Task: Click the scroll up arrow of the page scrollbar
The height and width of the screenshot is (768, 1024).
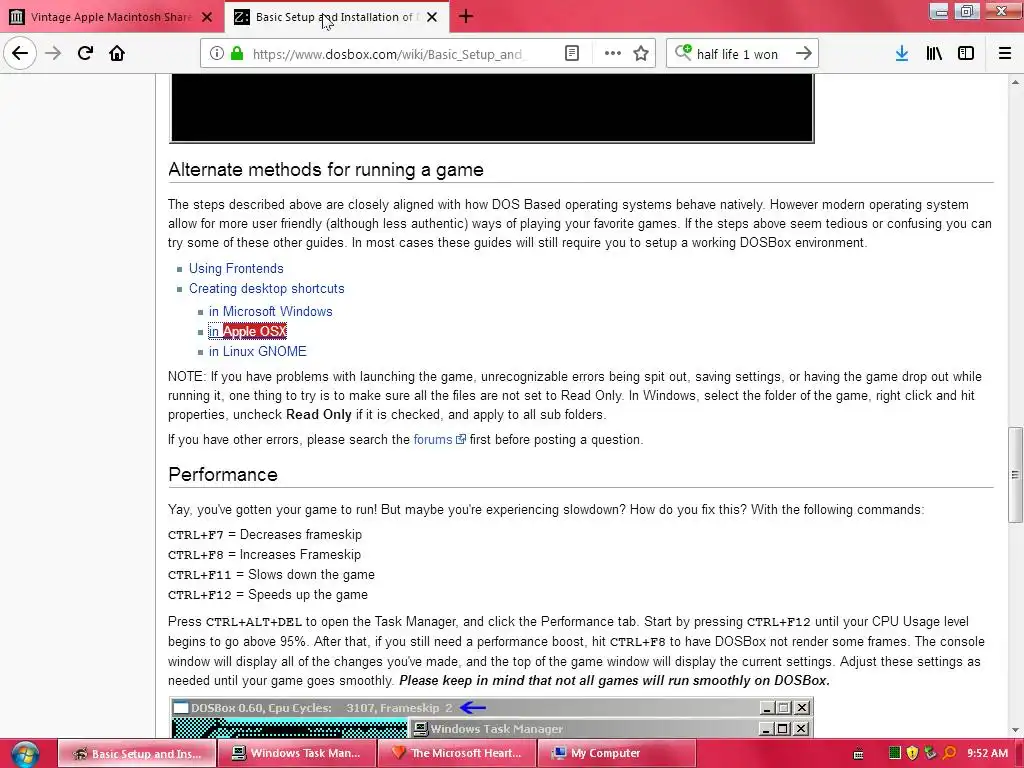Action: point(1015,82)
